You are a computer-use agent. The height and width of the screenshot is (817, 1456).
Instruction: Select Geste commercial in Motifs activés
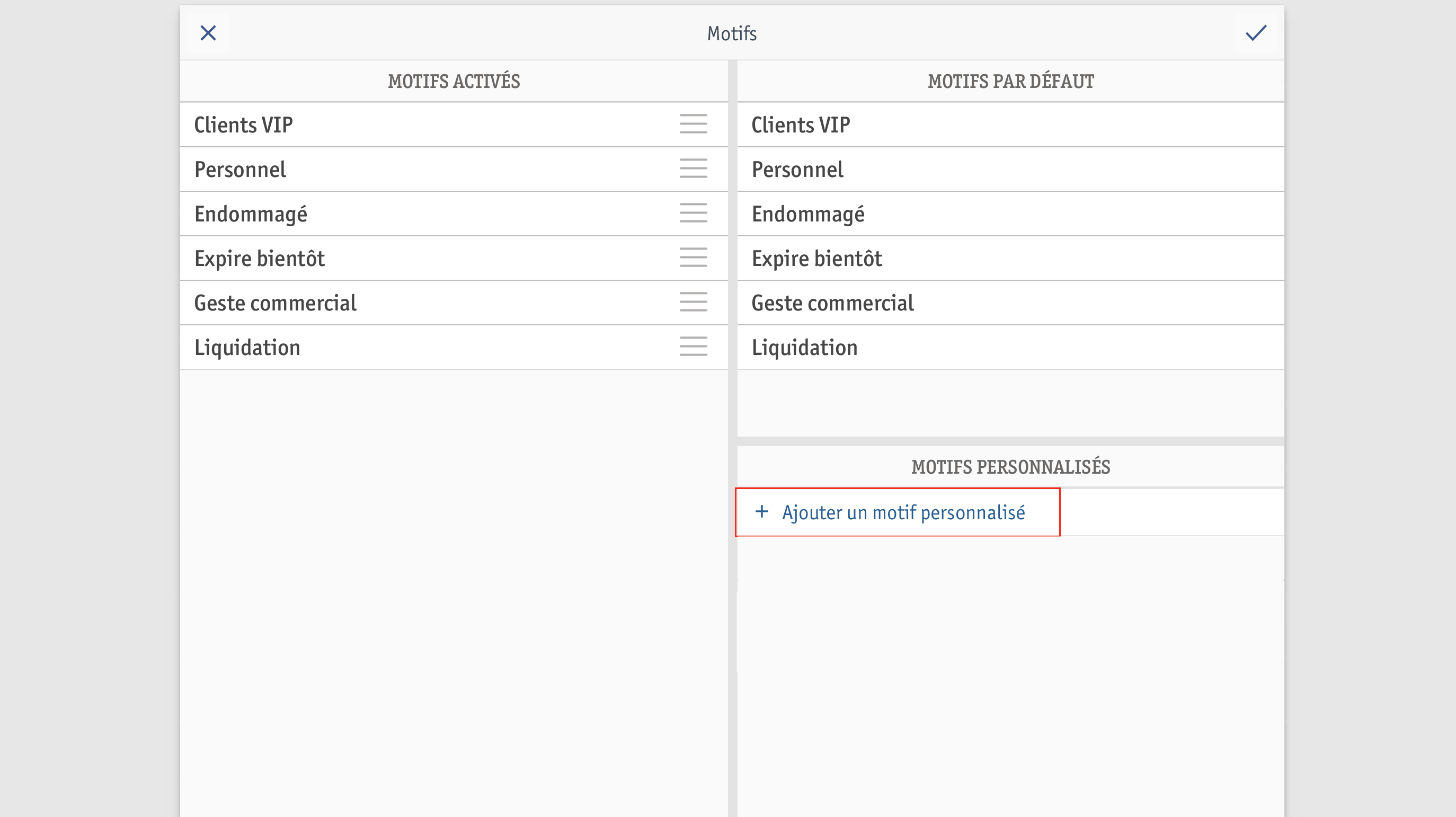tap(454, 303)
